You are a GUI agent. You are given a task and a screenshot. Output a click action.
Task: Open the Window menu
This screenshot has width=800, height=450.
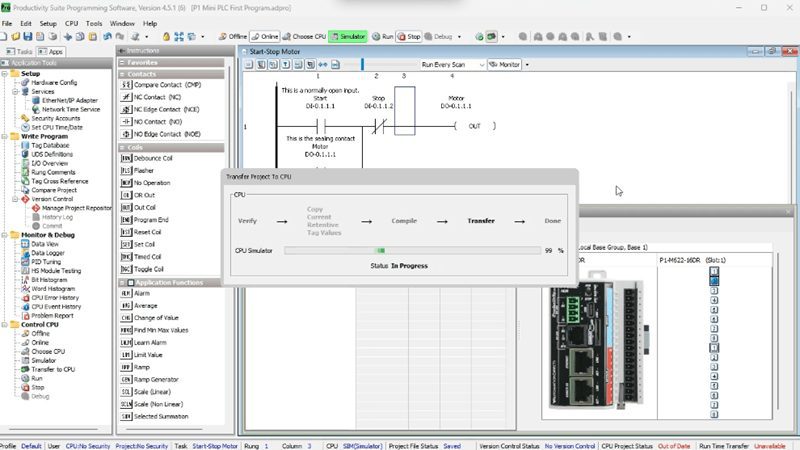[122, 23]
